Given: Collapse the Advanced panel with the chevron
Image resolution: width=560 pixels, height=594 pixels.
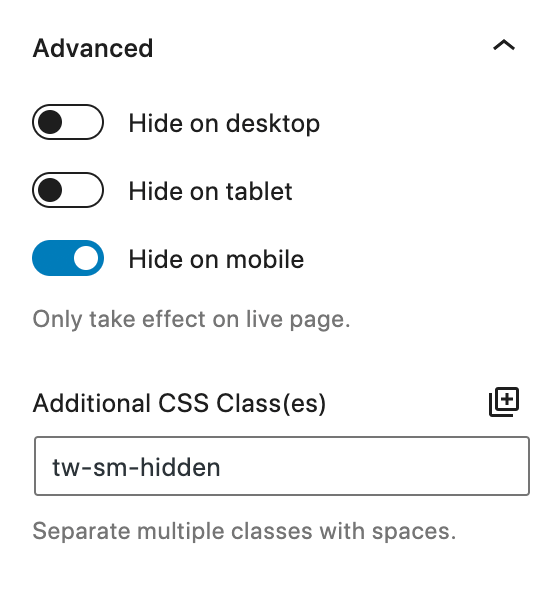Looking at the screenshot, I should click(504, 45).
